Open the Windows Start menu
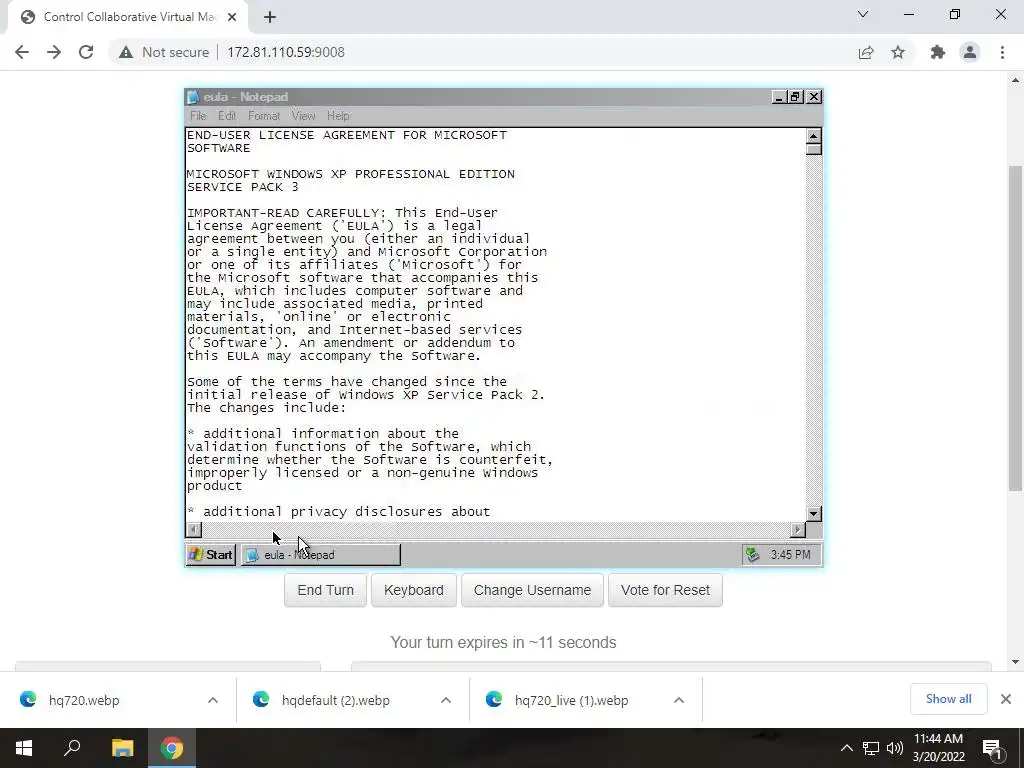Screen dimensions: 1024x768 point(24,748)
